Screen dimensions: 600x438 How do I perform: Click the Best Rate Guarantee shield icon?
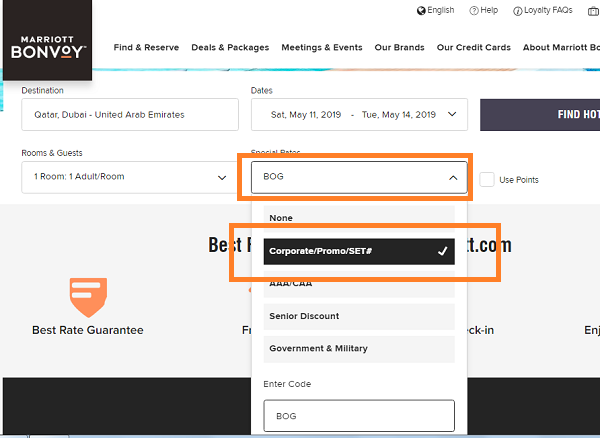click(x=88, y=298)
